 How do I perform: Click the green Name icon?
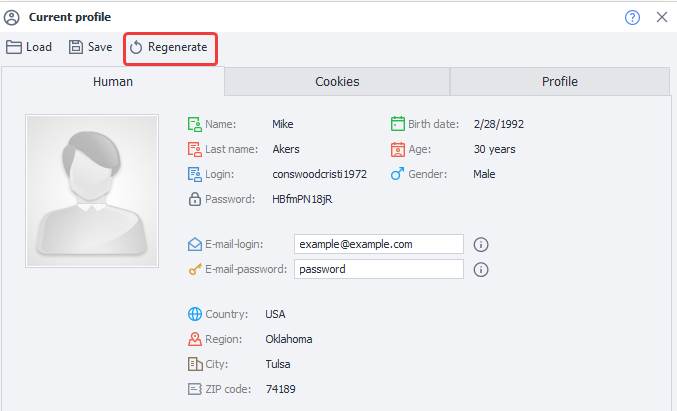tap(195, 124)
